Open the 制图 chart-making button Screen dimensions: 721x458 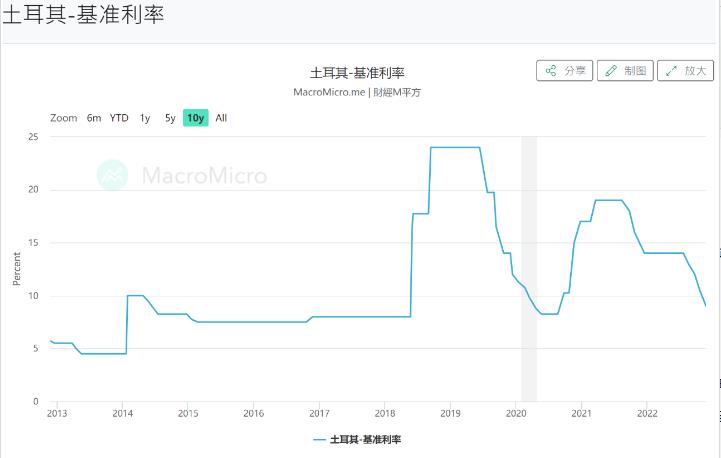pyautogui.click(x=625, y=71)
